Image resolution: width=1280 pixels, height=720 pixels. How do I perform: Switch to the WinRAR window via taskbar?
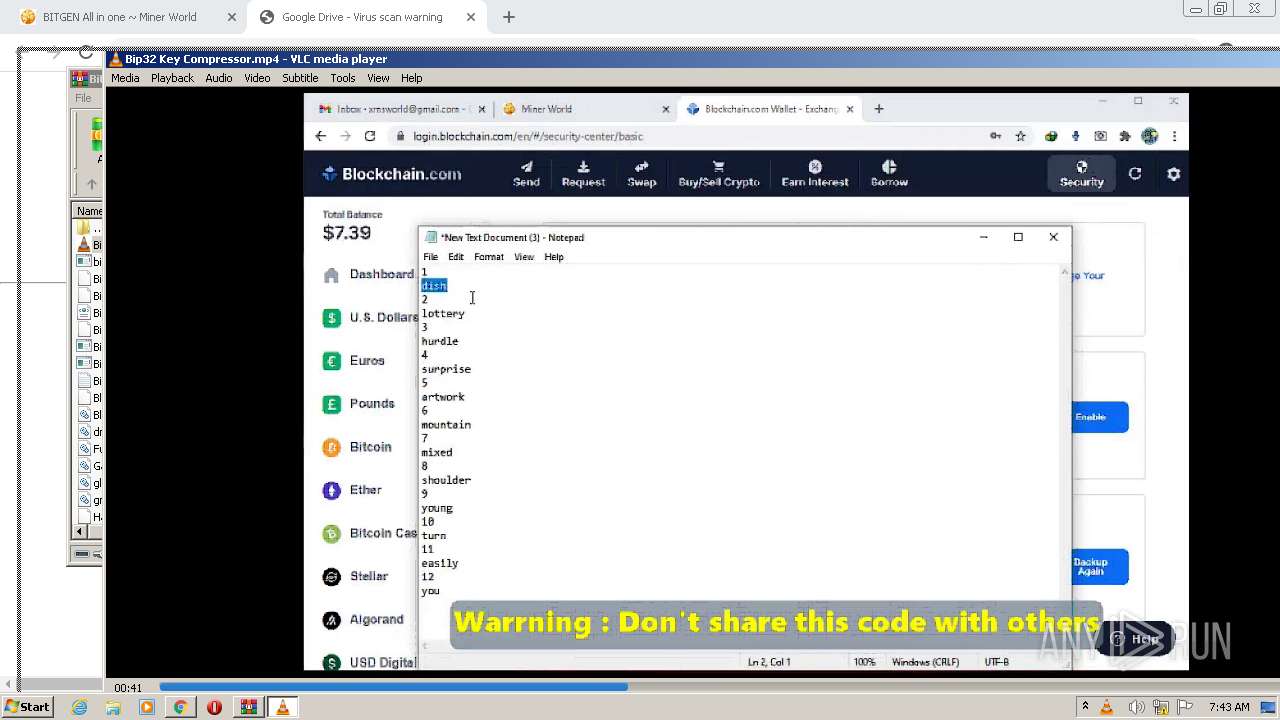pos(248,707)
